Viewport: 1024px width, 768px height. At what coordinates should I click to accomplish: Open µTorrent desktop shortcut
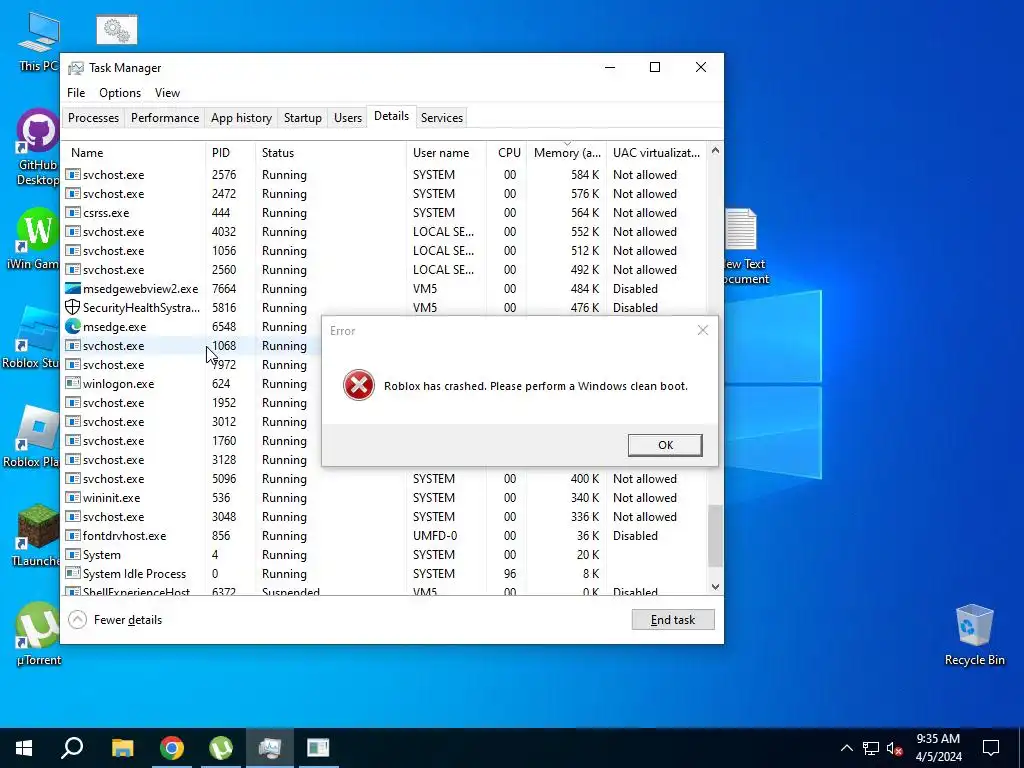(39, 633)
